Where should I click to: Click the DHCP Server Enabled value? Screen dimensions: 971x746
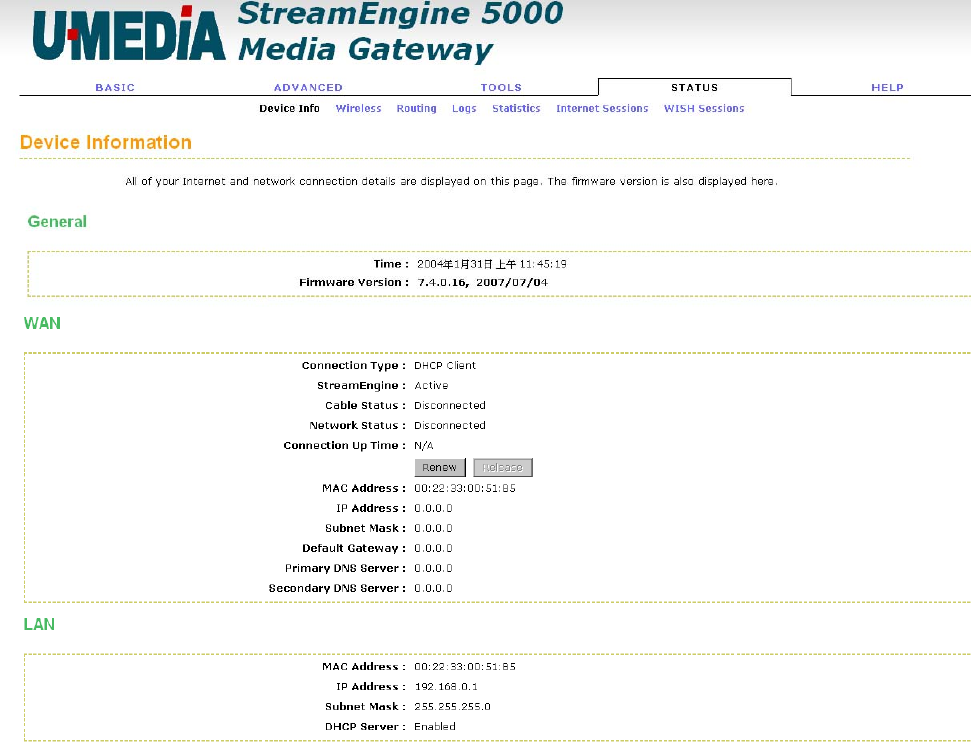click(x=435, y=727)
